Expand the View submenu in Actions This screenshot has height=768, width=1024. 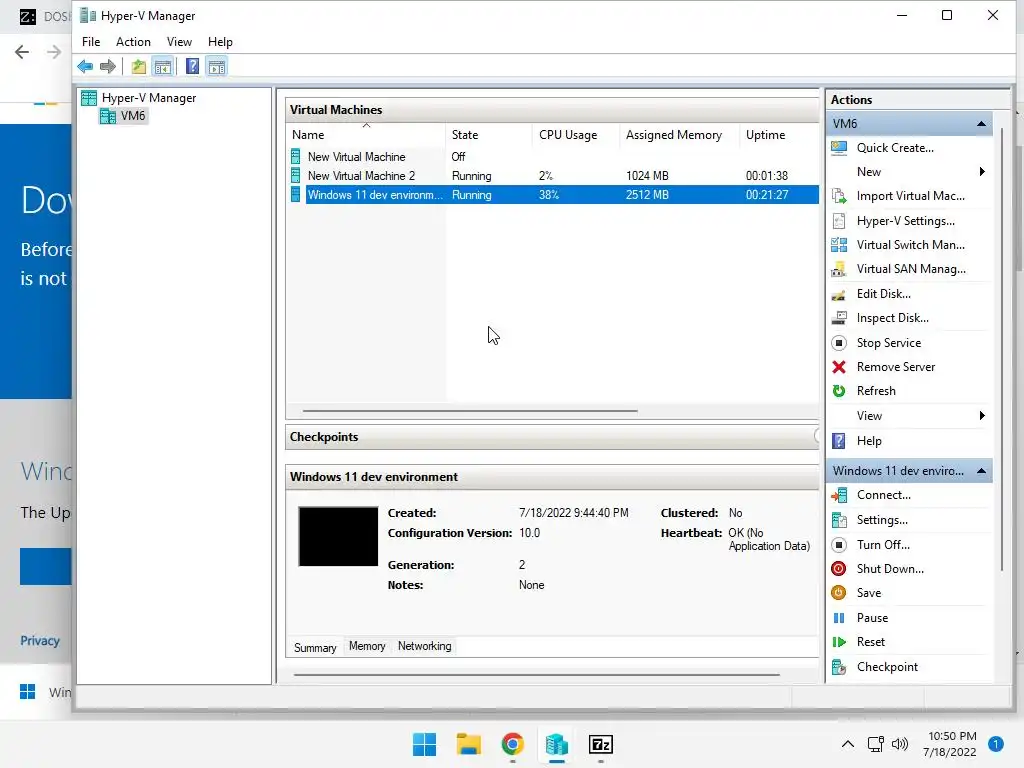982,416
